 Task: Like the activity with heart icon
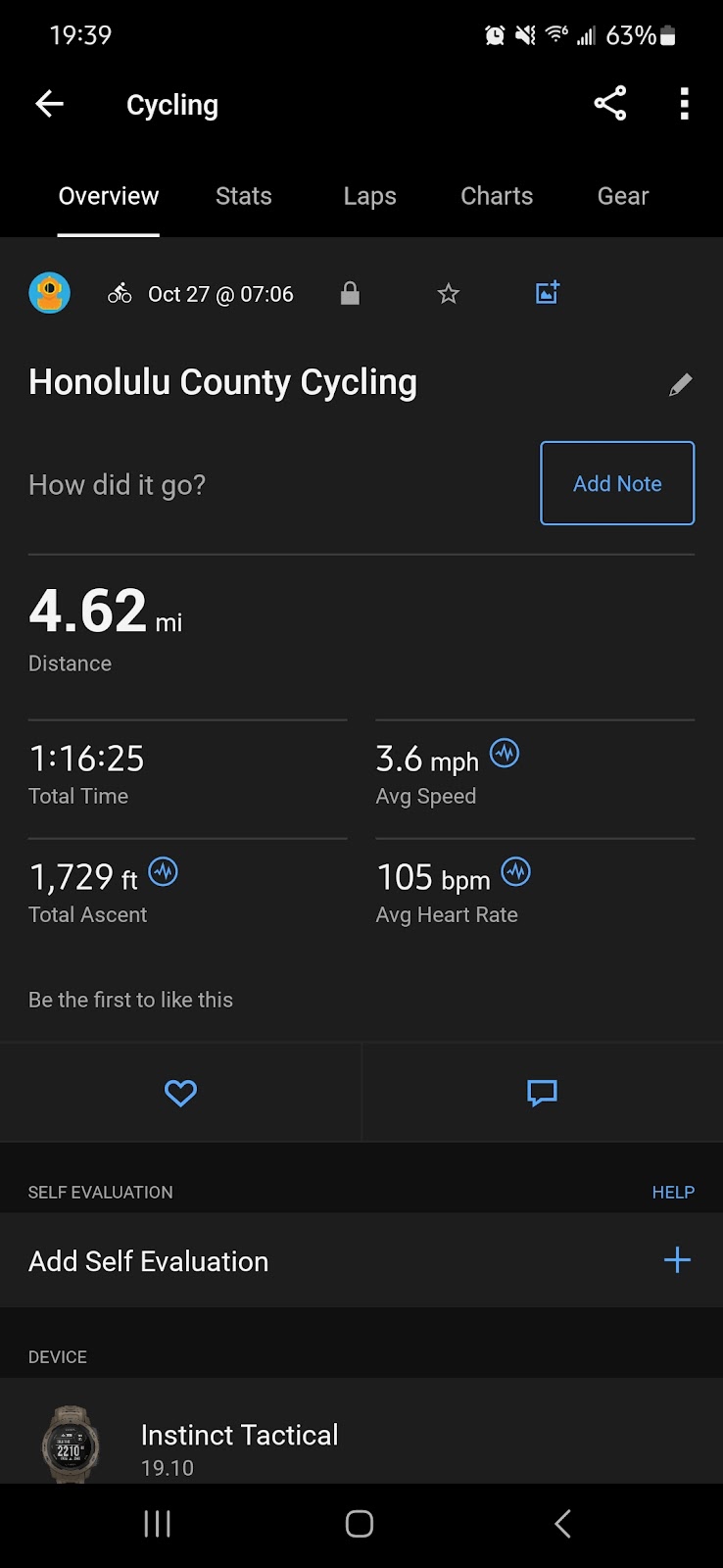(180, 1093)
